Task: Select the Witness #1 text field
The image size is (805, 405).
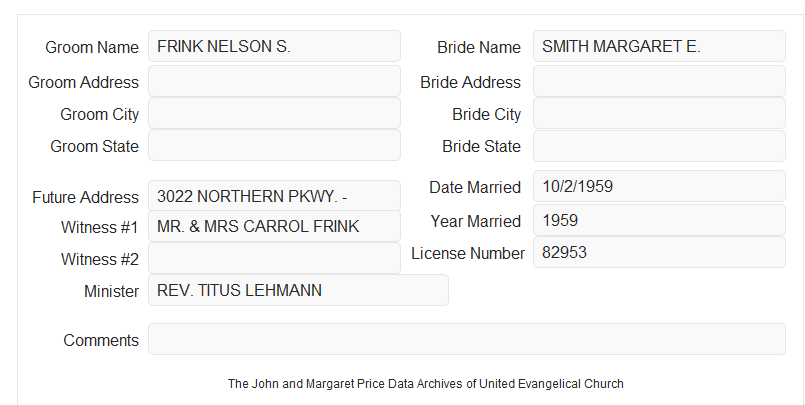Action: pyautogui.click(x=274, y=226)
